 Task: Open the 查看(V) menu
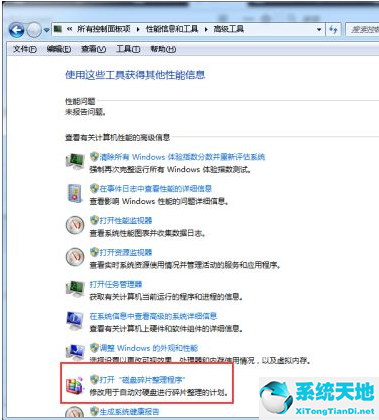(x=93, y=49)
